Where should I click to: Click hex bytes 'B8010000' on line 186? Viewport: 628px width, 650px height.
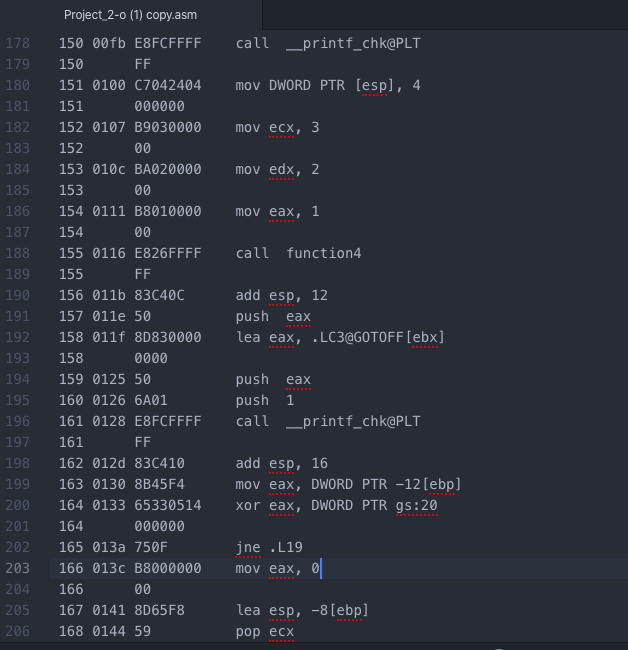(168, 211)
